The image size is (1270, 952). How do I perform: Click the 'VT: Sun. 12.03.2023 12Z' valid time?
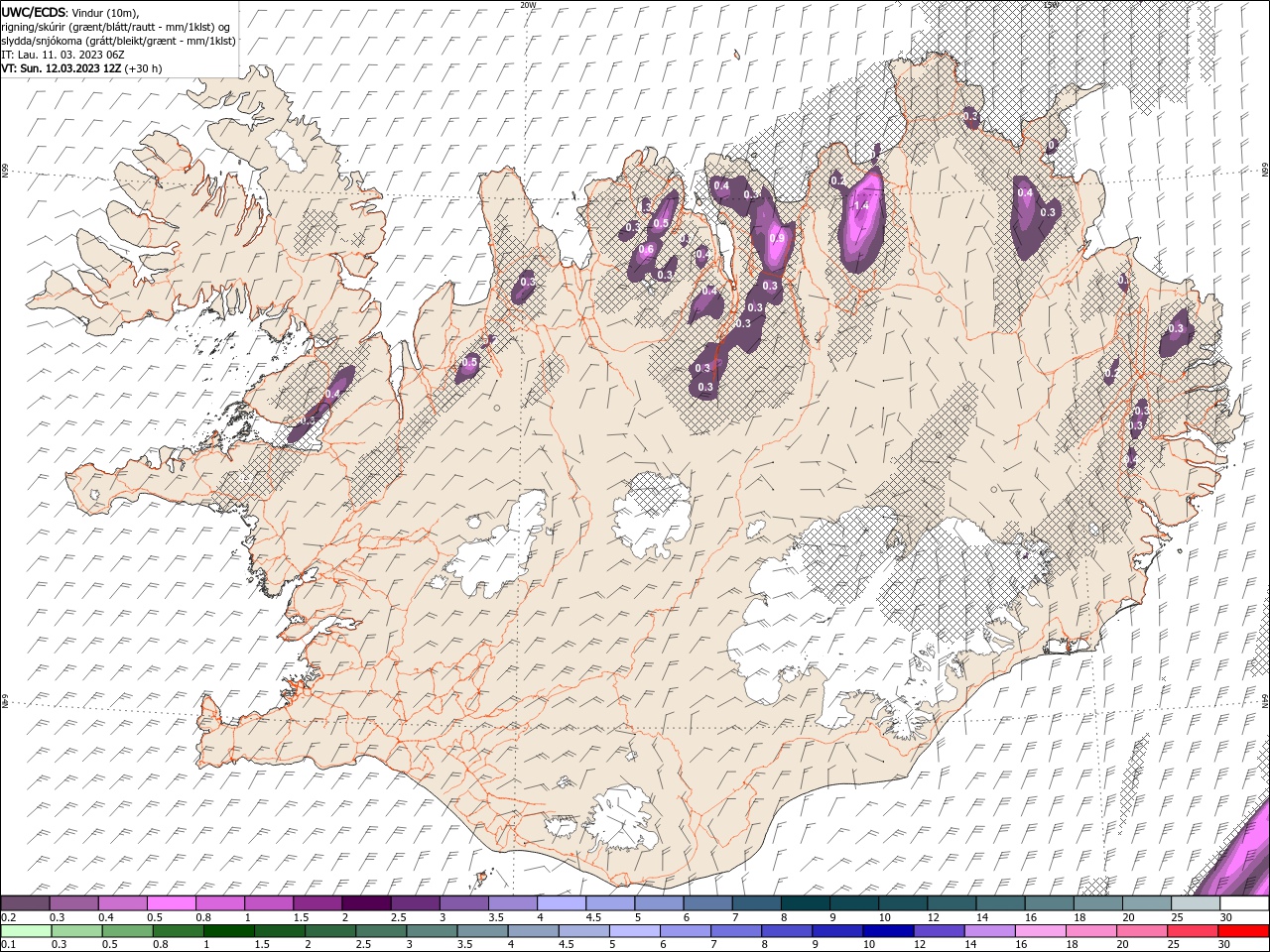pyautogui.click(x=61, y=68)
